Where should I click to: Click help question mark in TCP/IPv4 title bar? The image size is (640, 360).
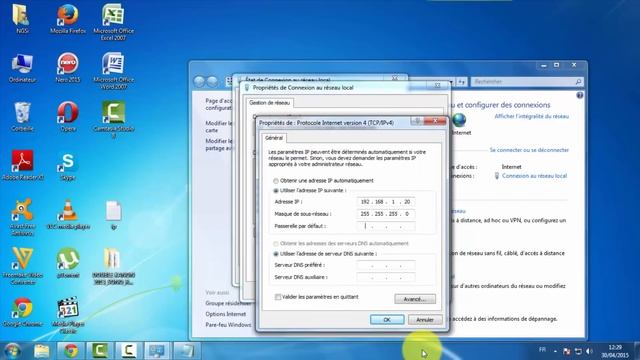[x=417, y=121]
